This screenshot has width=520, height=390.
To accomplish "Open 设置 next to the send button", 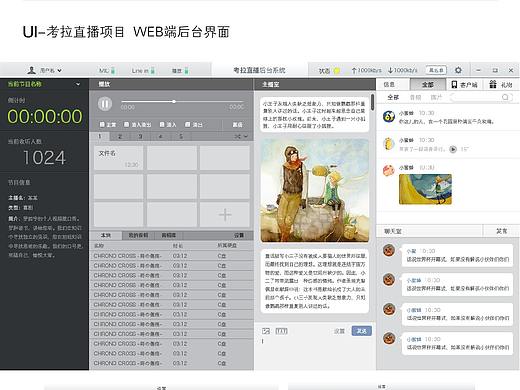I will click(x=339, y=331).
